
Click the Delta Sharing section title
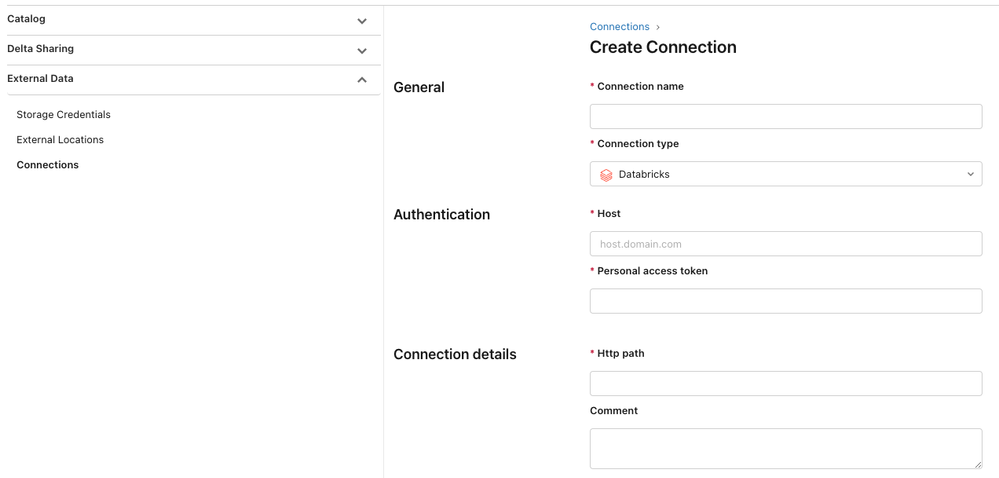[40, 49]
